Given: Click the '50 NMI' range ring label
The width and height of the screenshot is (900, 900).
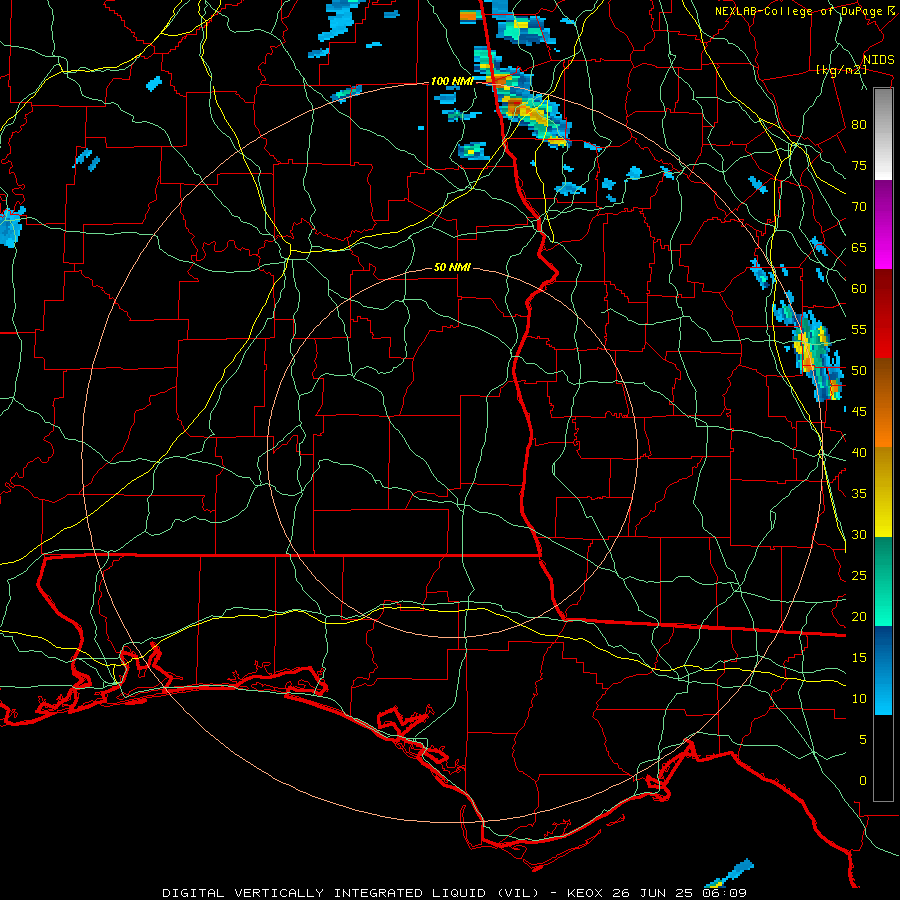Looking at the screenshot, I should (x=452, y=267).
